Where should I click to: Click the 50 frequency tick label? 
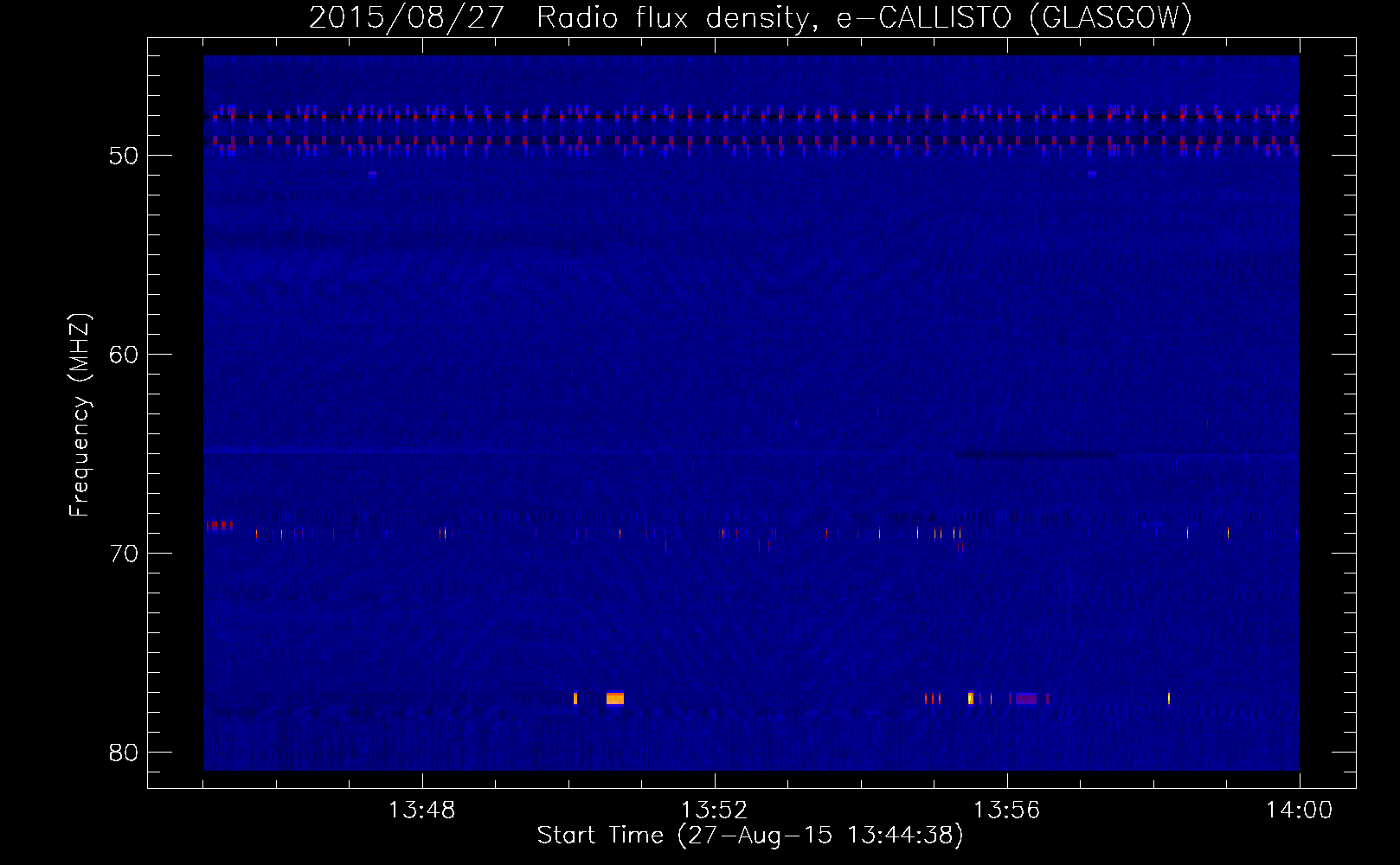(124, 156)
